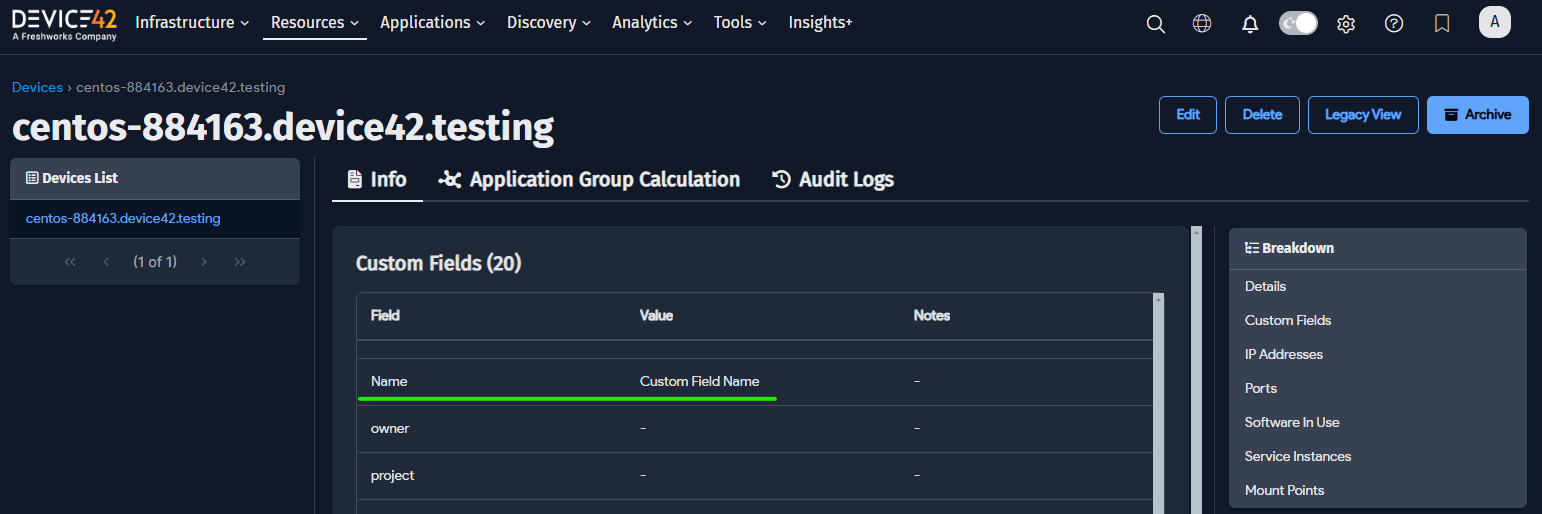Jump to IP Addresses in Breakdown
The height and width of the screenshot is (514, 1542).
1283,354
